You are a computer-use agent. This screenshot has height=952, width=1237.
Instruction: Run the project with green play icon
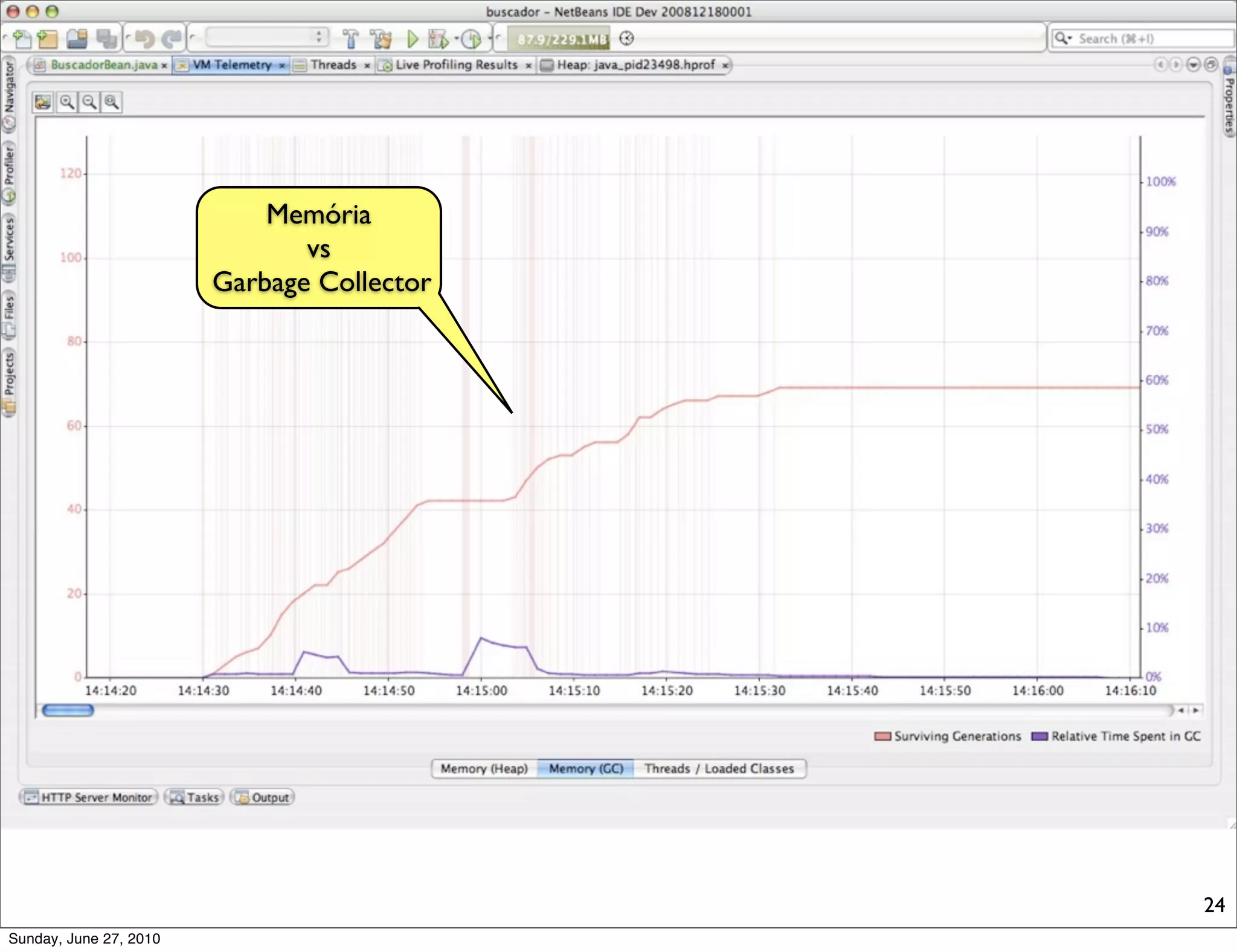[x=413, y=39]
